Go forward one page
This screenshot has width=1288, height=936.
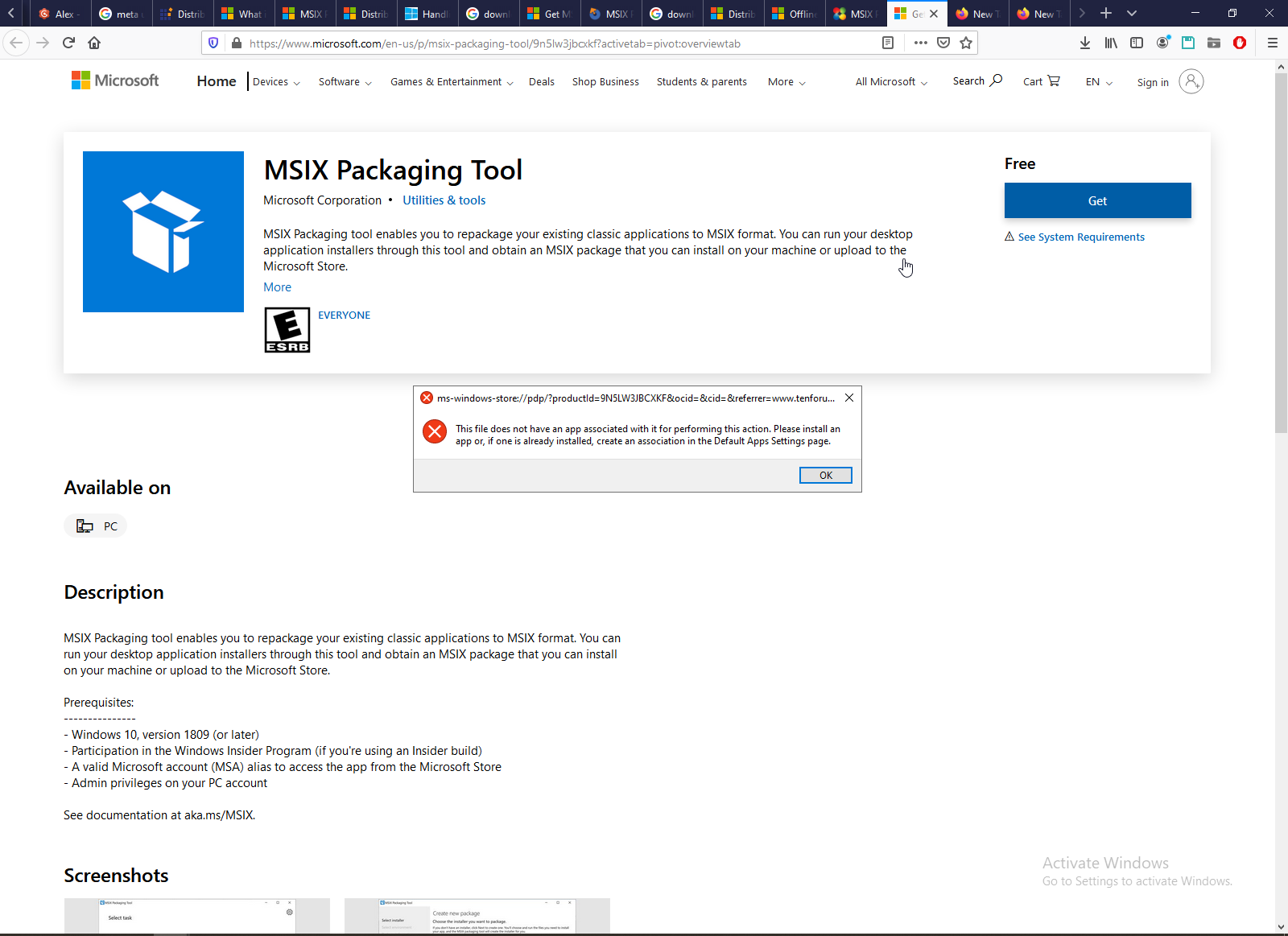[43, 43]
